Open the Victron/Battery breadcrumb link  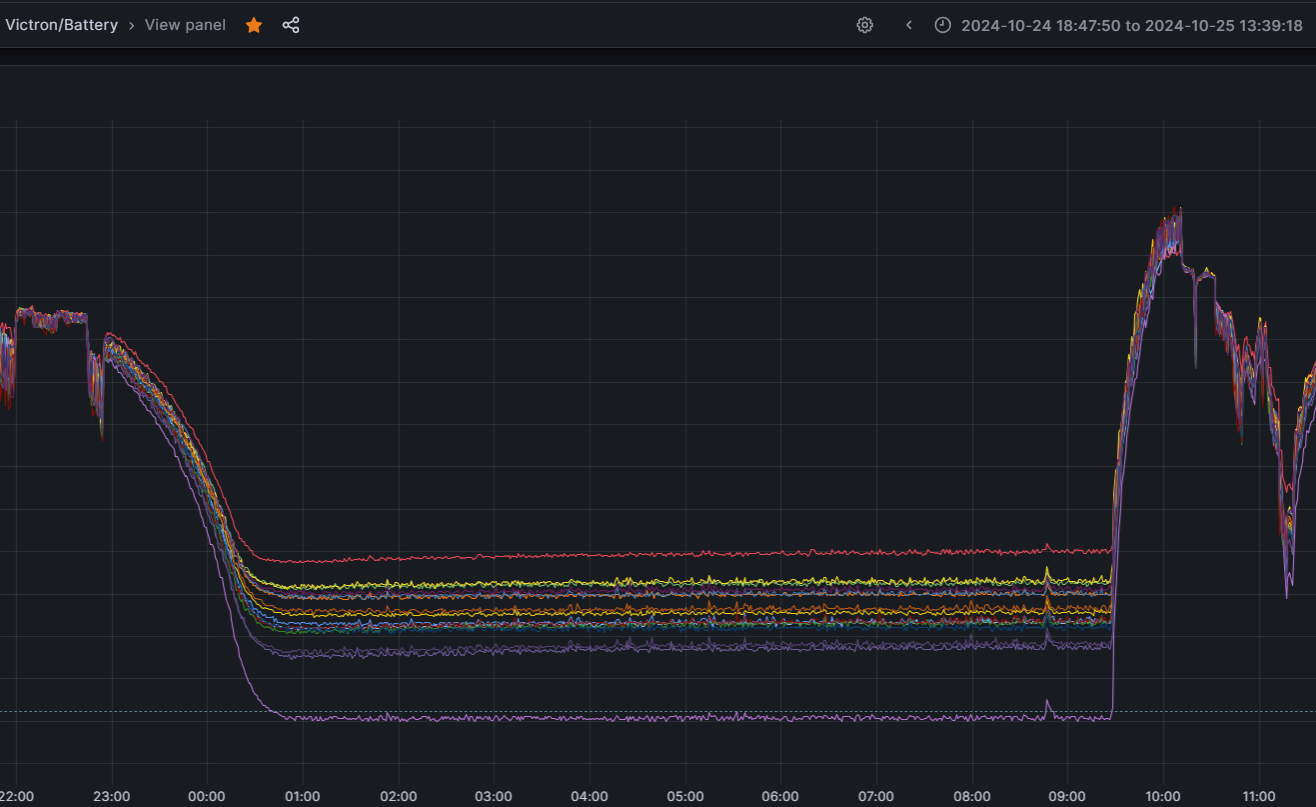[x=62, y=25]
